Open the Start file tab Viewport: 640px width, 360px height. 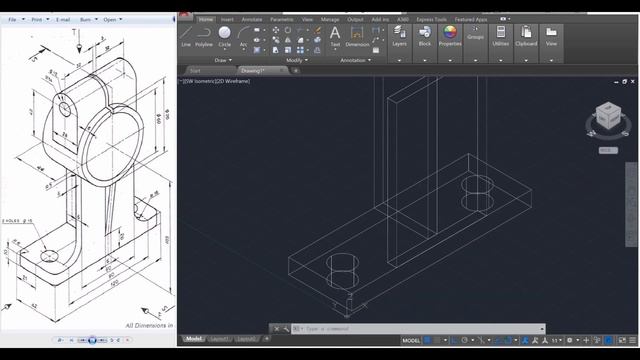(x=195, y=71)
